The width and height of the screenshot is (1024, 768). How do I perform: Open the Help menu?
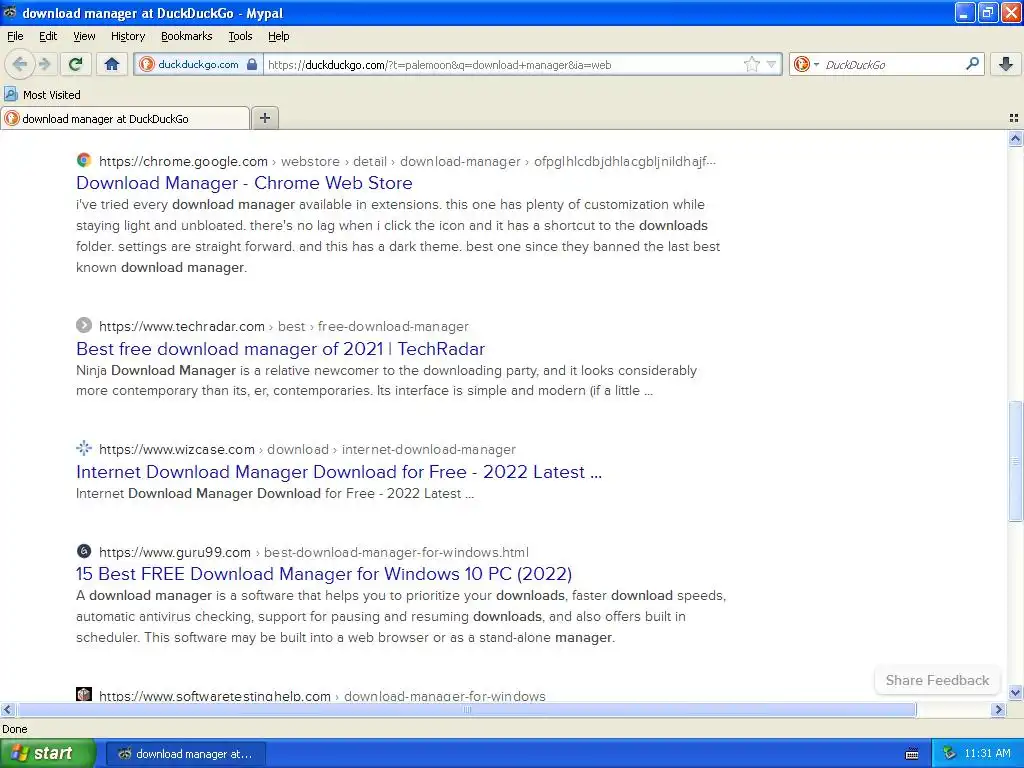(279, 36)
